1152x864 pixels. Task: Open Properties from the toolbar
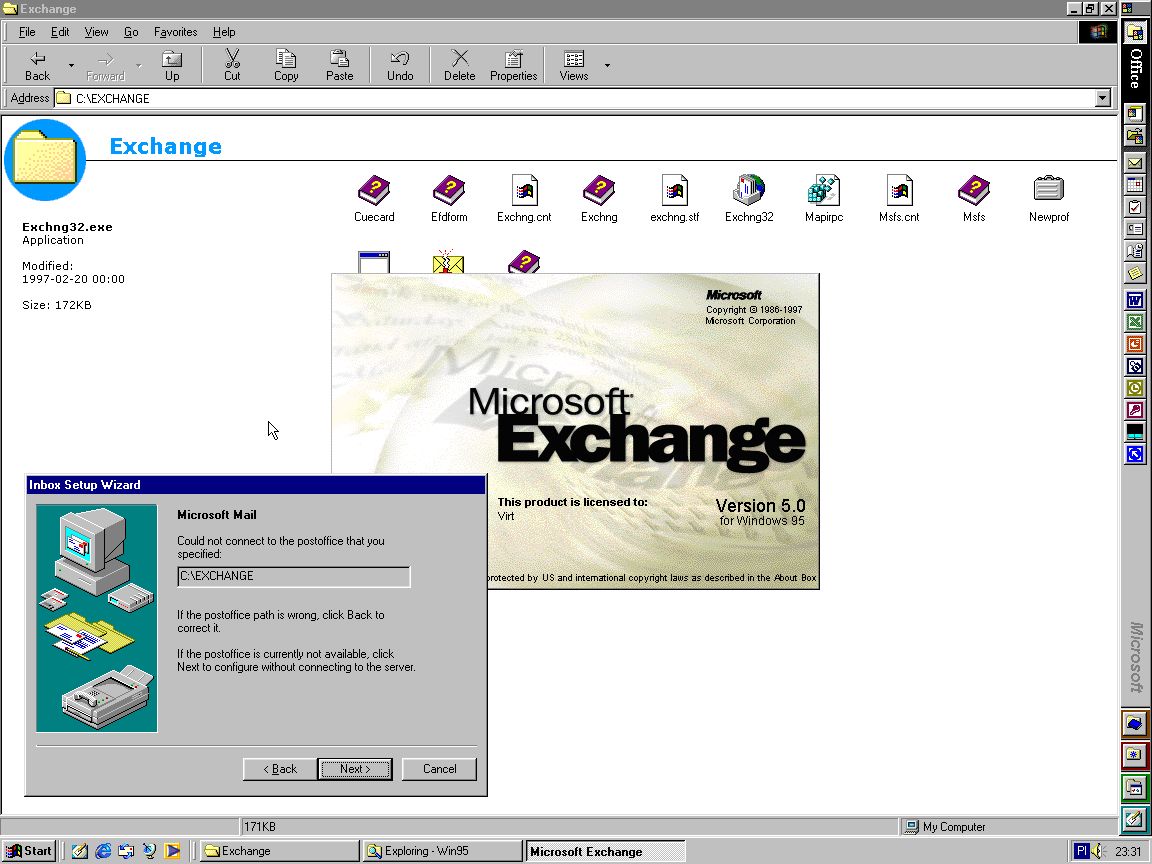tap(514, 65)
